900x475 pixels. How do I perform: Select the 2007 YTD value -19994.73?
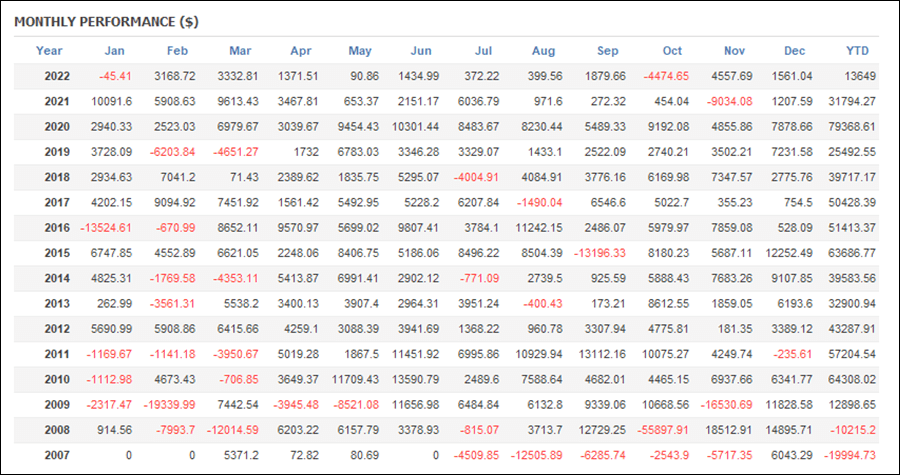850,455
